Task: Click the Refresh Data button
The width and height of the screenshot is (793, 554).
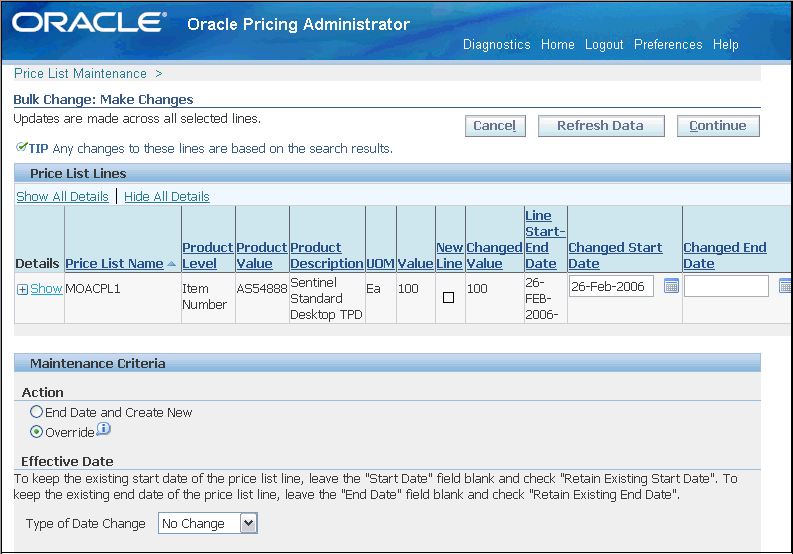Action: 601,125
